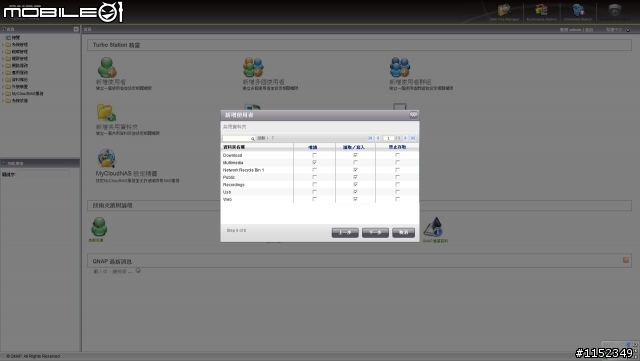Viewport: 640px width, 361px height.
Task: Close the 新增使用者 dialog
Action: [413, 115]
